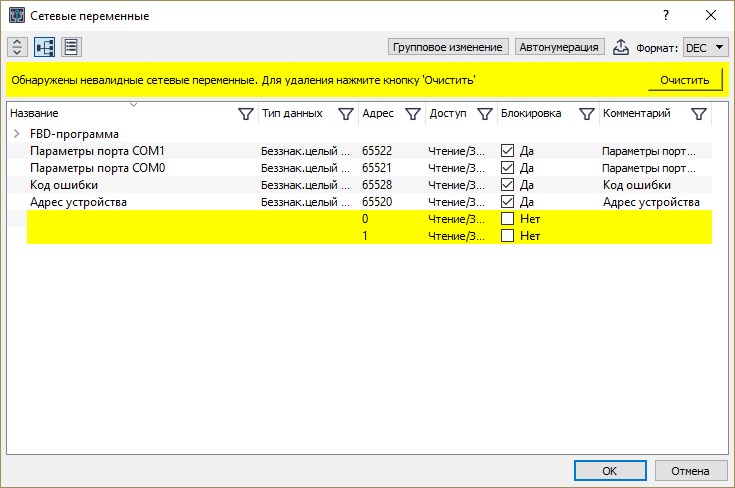Select the Адрес устройства name cell
This screenshot has height=488, width=735.
pyautogui.click(x=78, y=202)
